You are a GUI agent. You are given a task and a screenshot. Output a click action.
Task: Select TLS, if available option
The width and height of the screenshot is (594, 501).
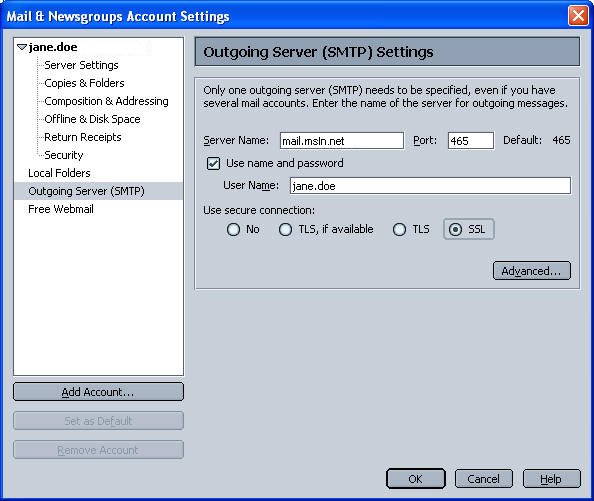(285, 229)
